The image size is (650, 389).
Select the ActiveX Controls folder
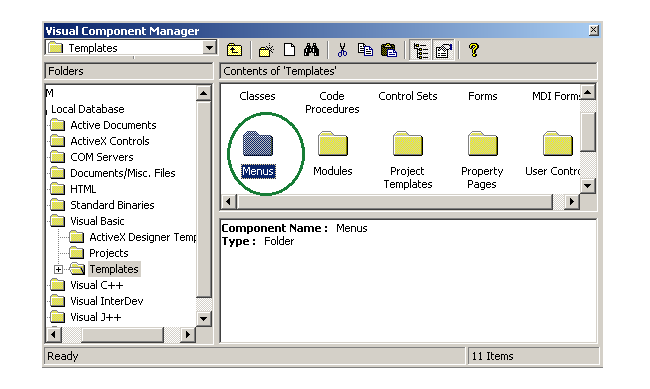click(109, 141)
